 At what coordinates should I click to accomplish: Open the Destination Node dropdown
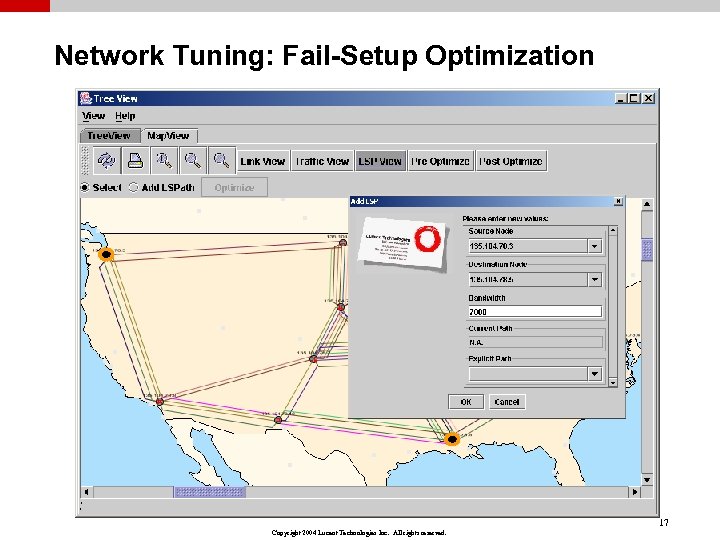coord(595,279)
